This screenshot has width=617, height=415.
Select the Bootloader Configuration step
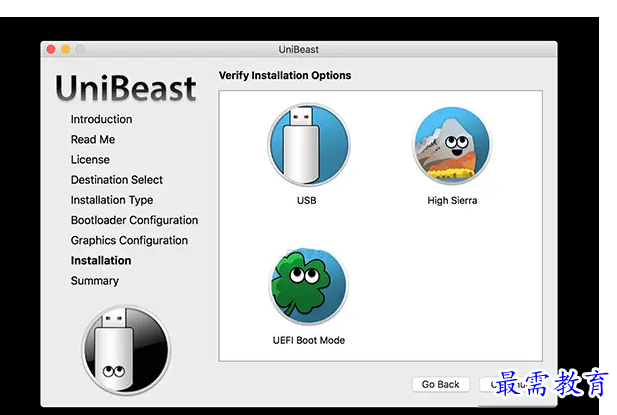point(134,220)
